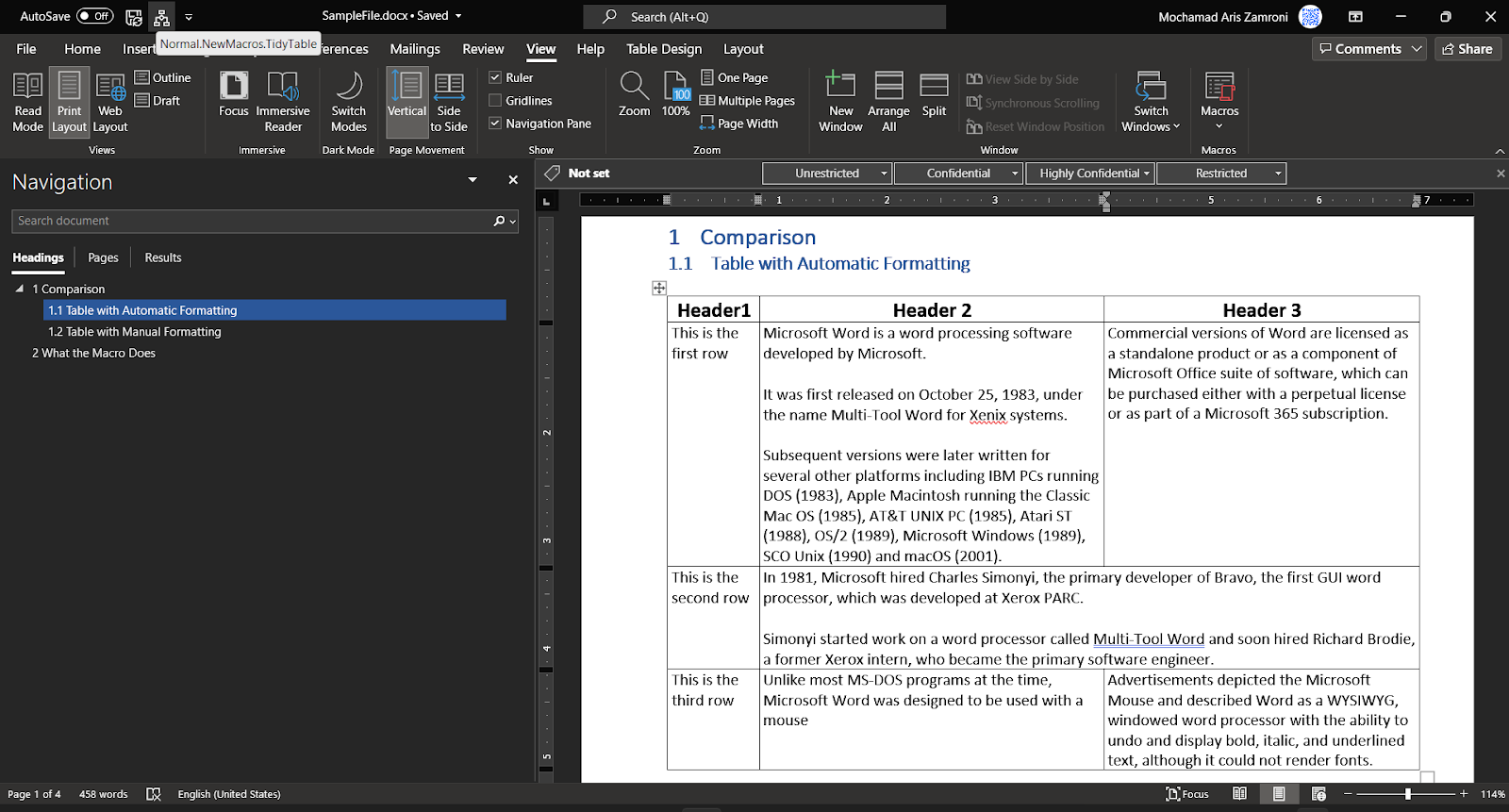The height and width of the screenshot is (812, 1509).
Task: Choose Multiple Pages zoom
Action: 748,100
